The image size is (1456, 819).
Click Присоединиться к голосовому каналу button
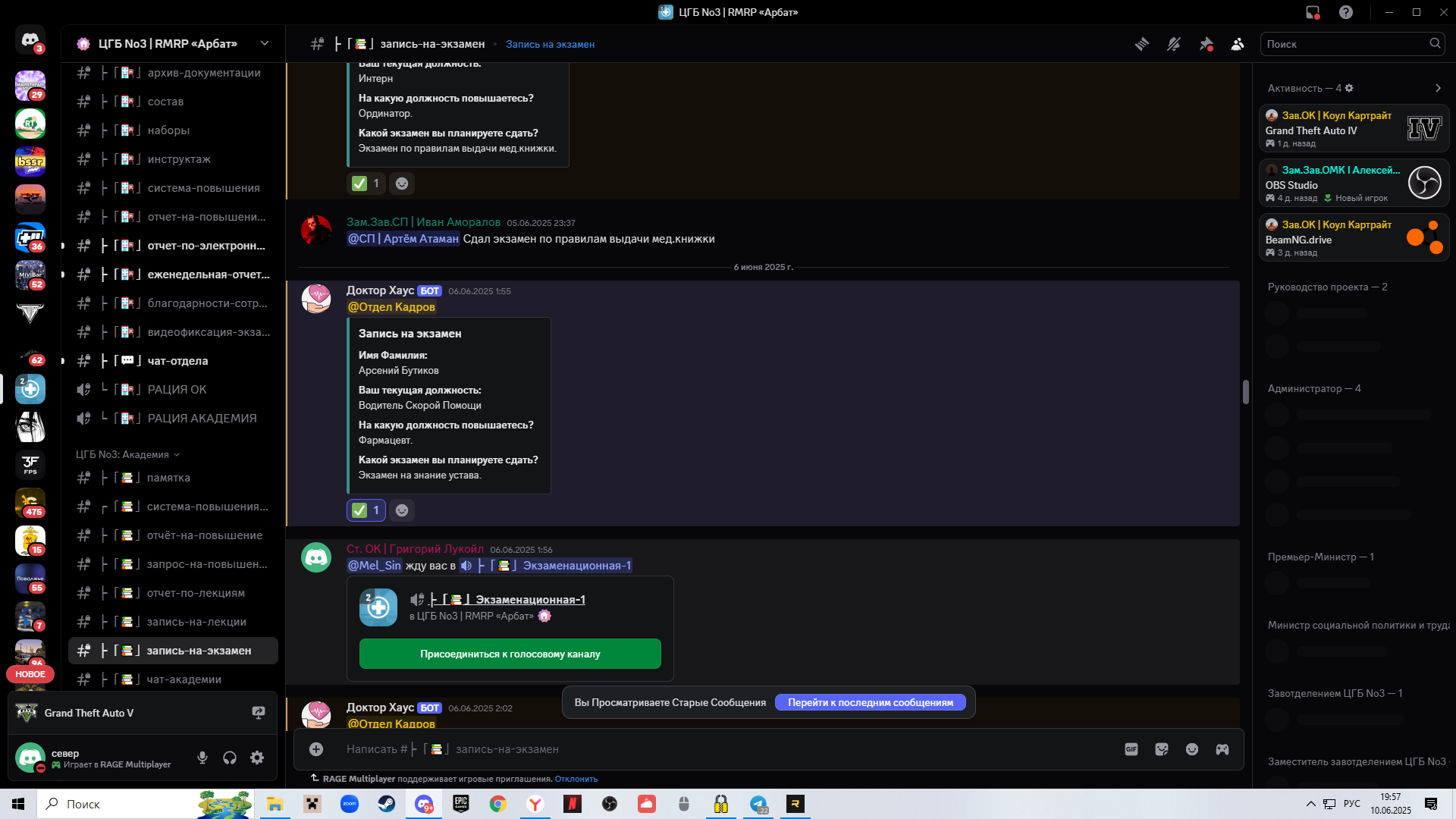(x=510, y=654)
